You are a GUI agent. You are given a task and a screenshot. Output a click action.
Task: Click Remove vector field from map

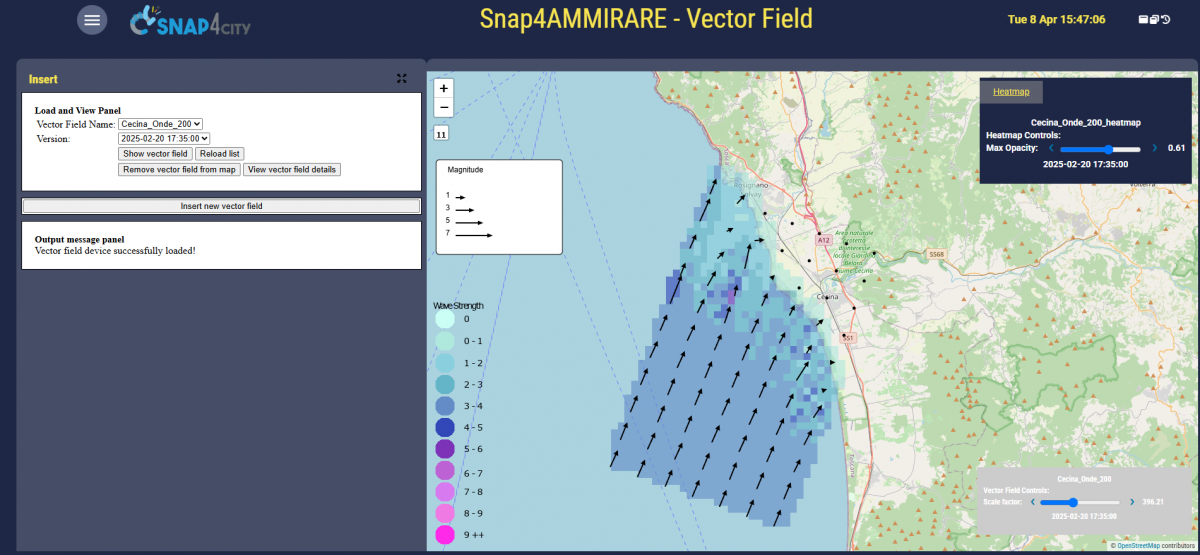point(179,170)
